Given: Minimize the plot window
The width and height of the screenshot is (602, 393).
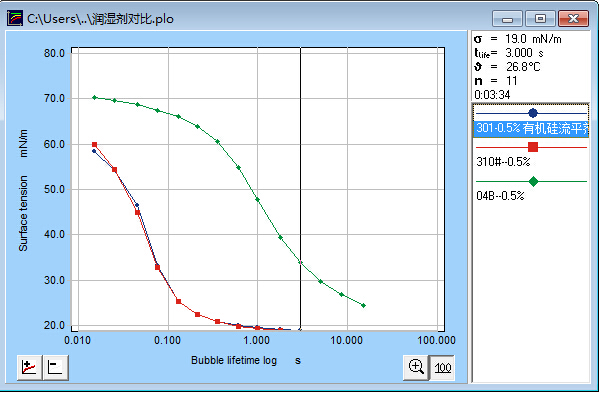Looking at the screenshot, I should pyautogui.click(x=508, y=18).
